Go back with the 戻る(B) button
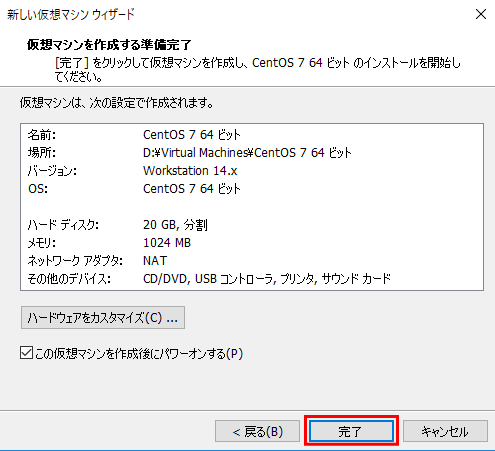This screenshot has width=495, height=451. (x=257, y=432)
